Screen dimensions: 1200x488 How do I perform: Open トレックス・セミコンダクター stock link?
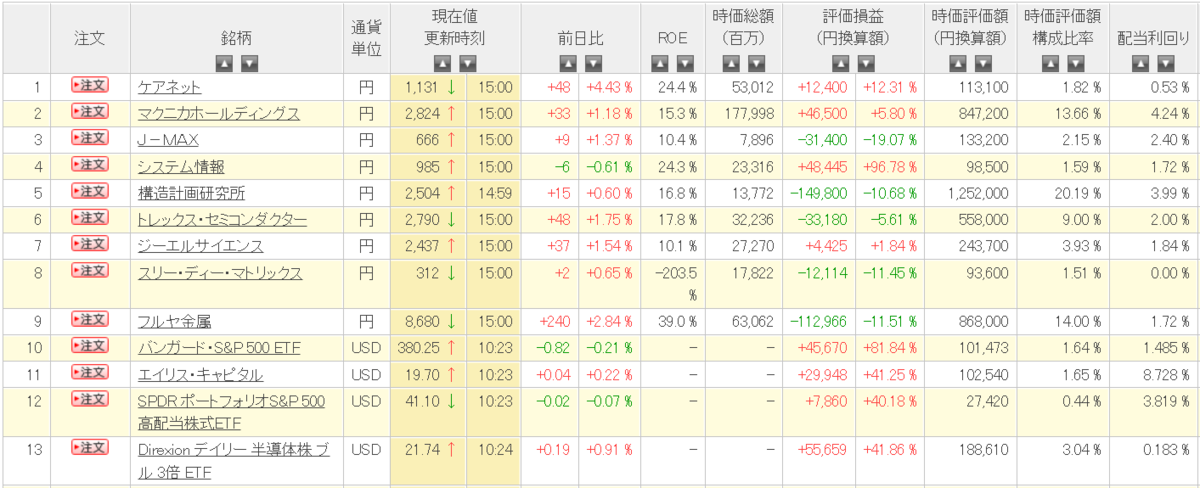pos(222,221)
